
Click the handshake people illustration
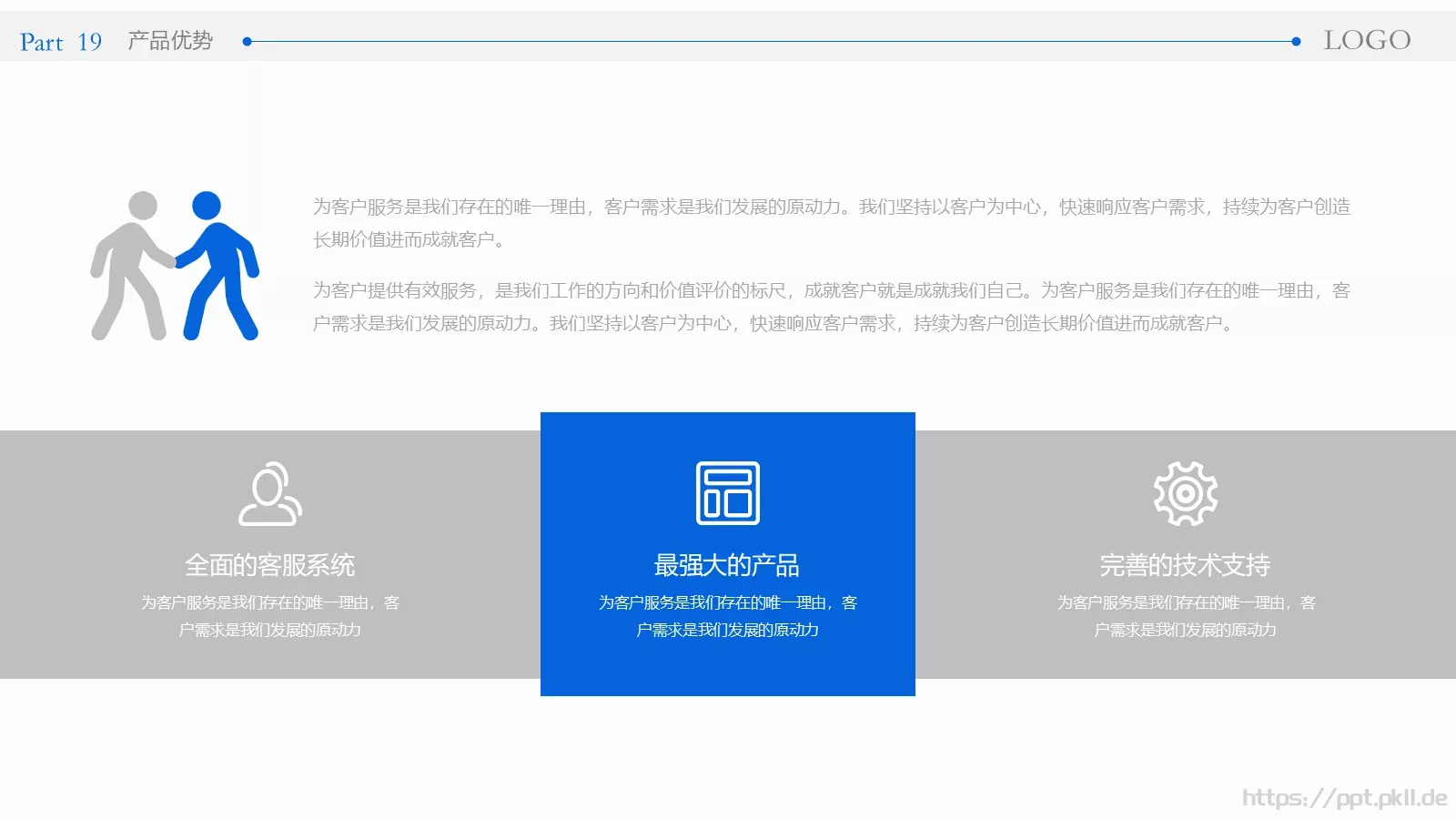(175, 266)
